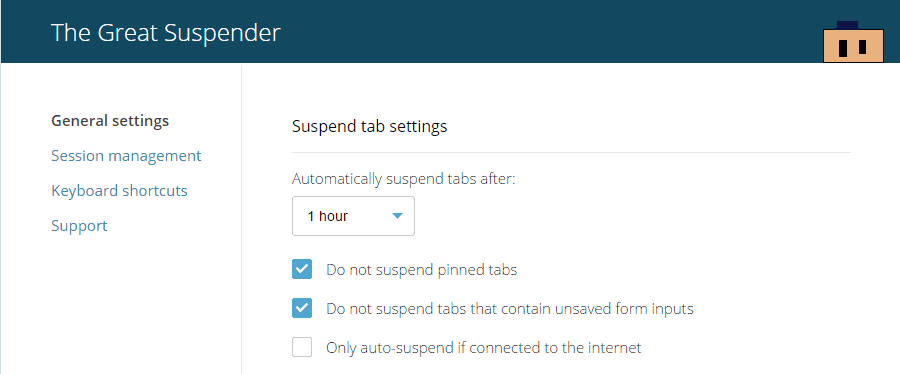Click the Great Suspender mascot icon
Screen dimensions: 900x374
pyautogui.click(x=854, y=42)
